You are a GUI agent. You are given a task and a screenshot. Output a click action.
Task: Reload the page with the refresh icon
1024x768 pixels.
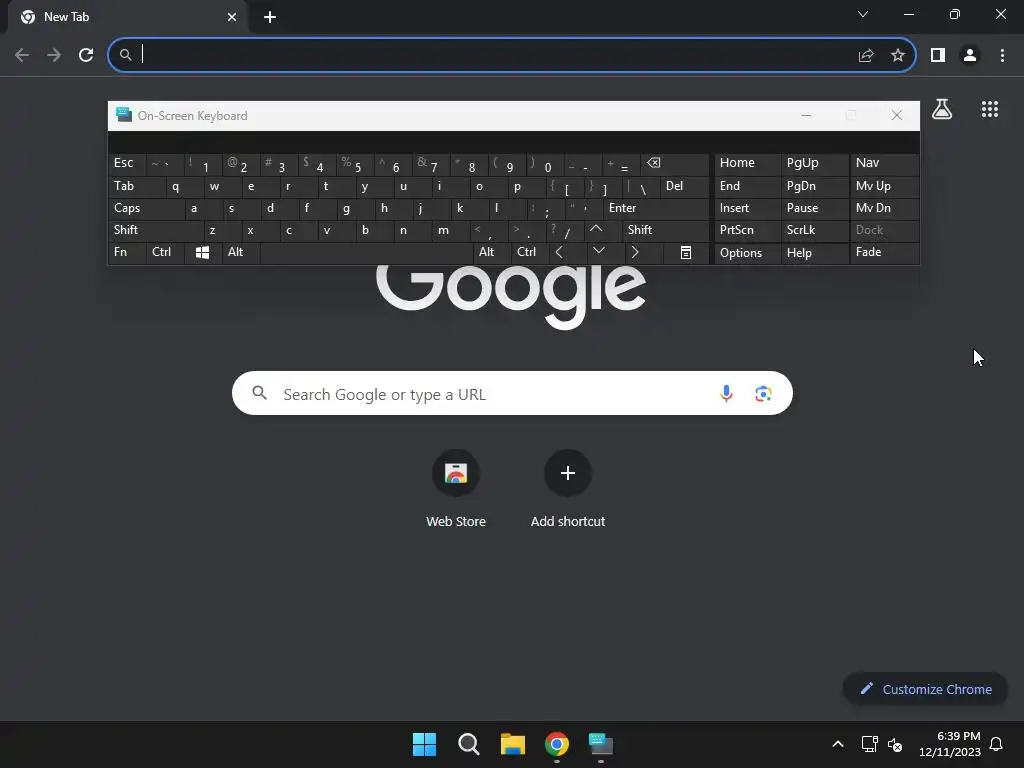(x=86, y=55)
